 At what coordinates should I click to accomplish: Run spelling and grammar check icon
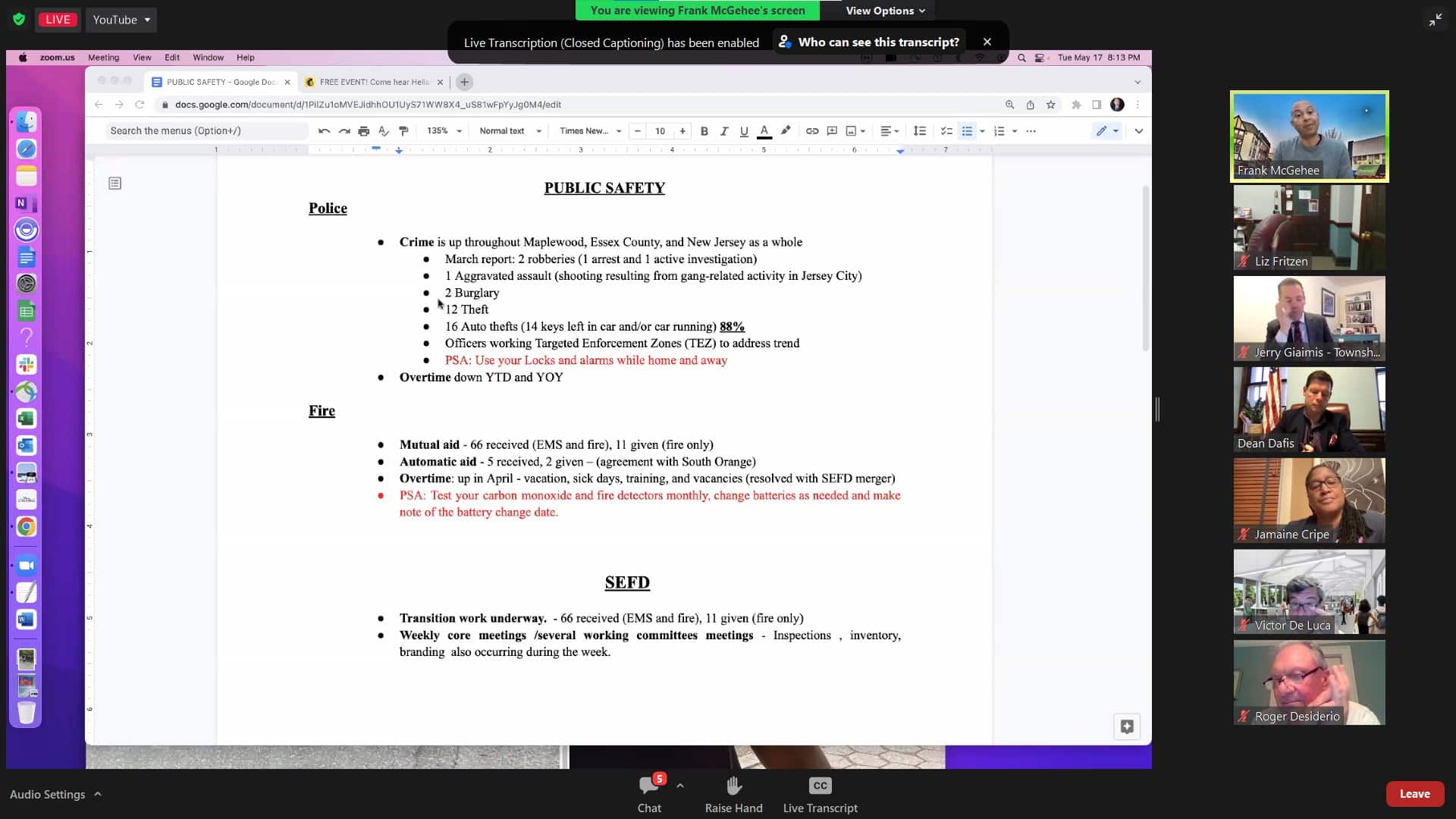(x=384, y=131)
